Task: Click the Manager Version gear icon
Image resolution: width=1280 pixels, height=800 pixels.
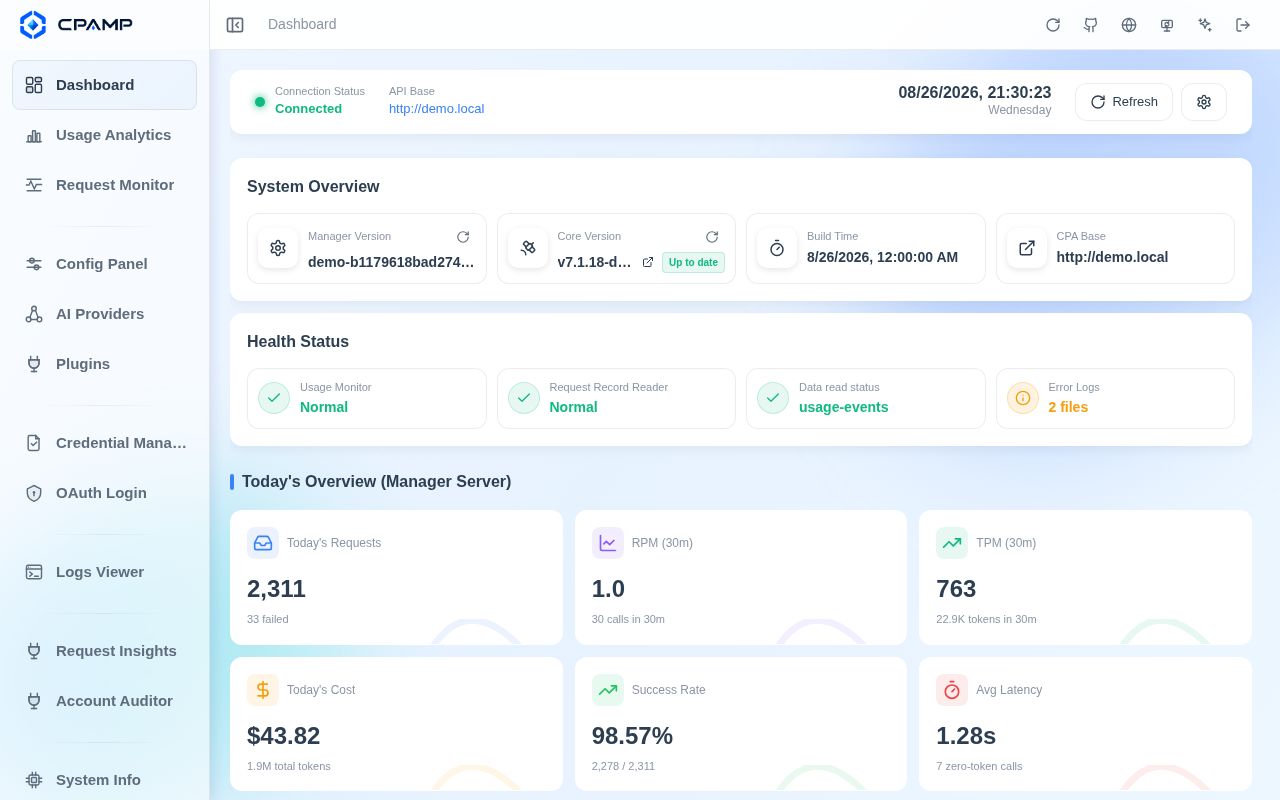Action: (278, 248)
